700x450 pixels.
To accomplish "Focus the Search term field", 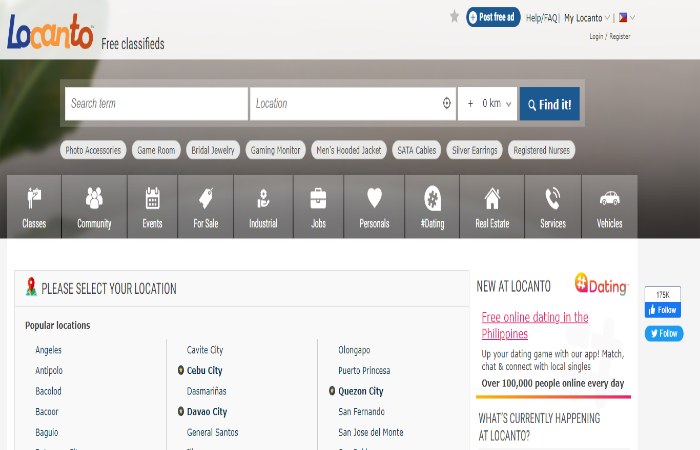I will coord(156,104).
